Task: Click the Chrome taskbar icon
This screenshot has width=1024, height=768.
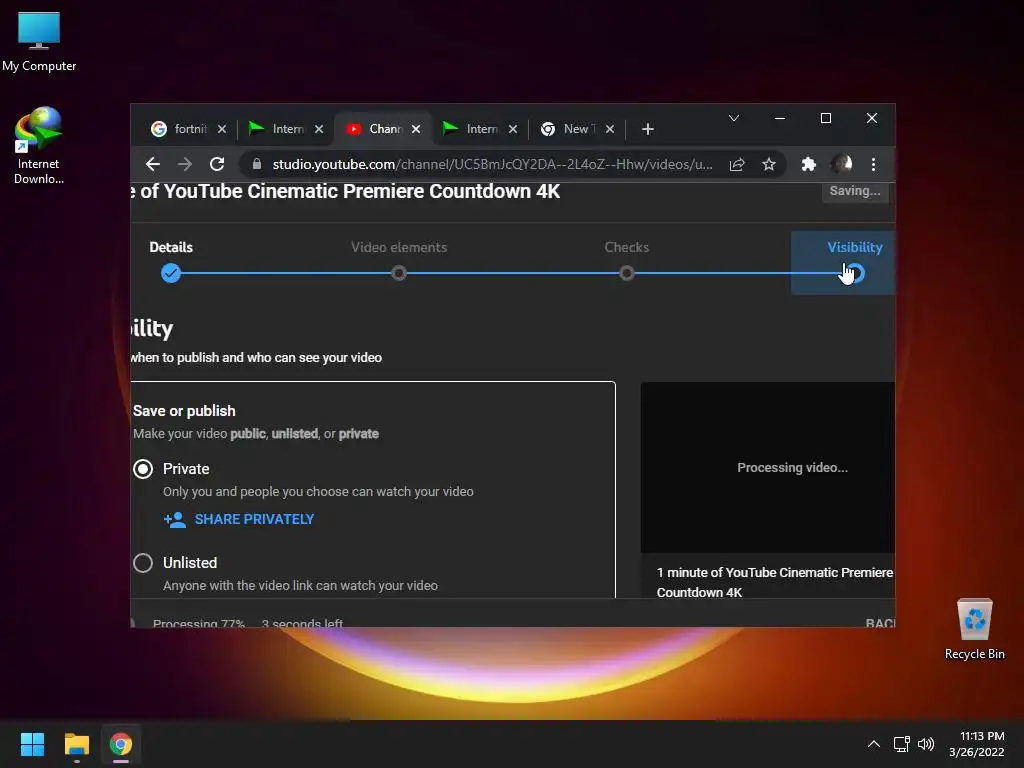Action: pos(121,744)
